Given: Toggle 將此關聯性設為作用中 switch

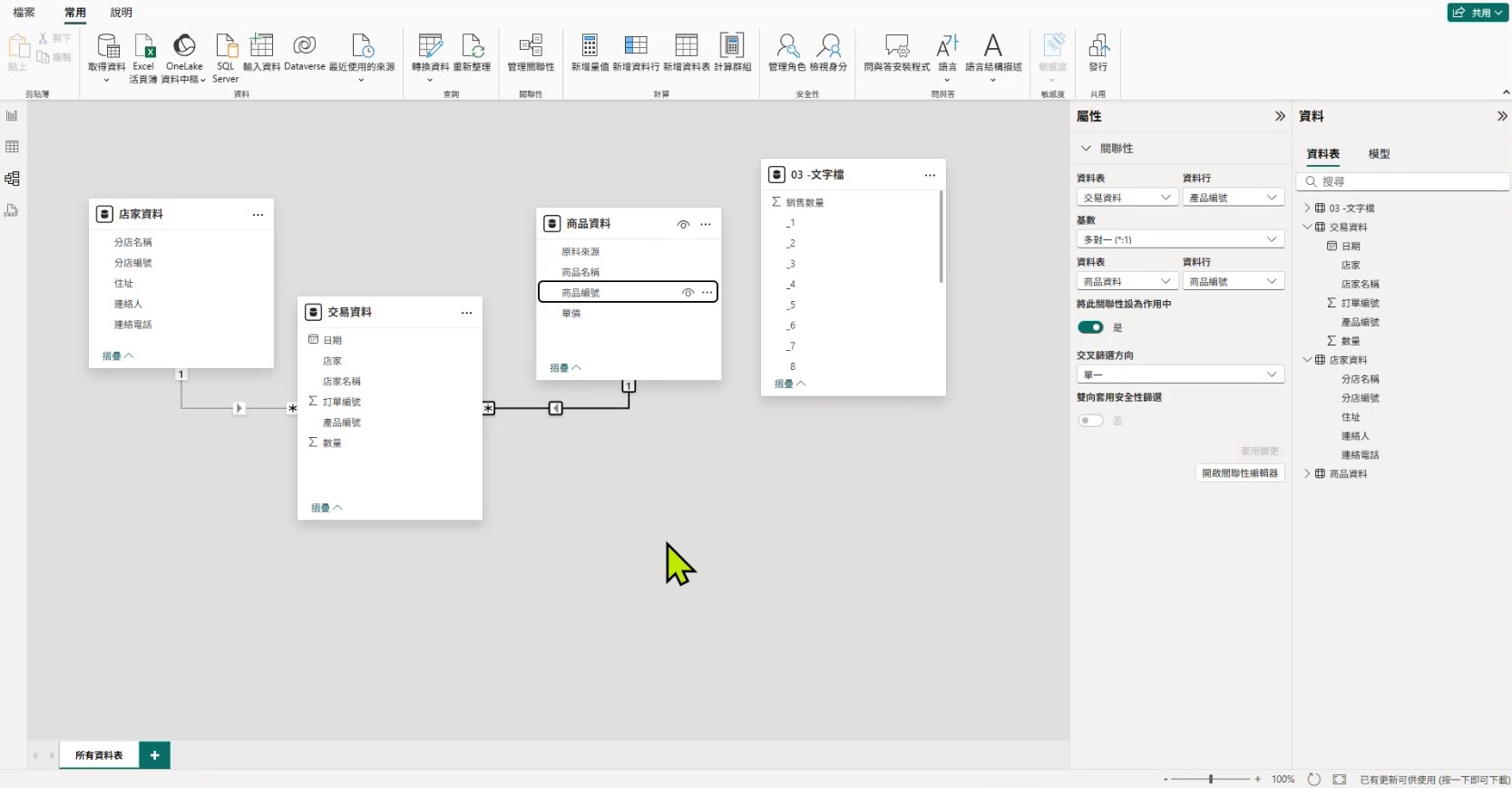Looking at the screenshot, I should click(1090, 327).
